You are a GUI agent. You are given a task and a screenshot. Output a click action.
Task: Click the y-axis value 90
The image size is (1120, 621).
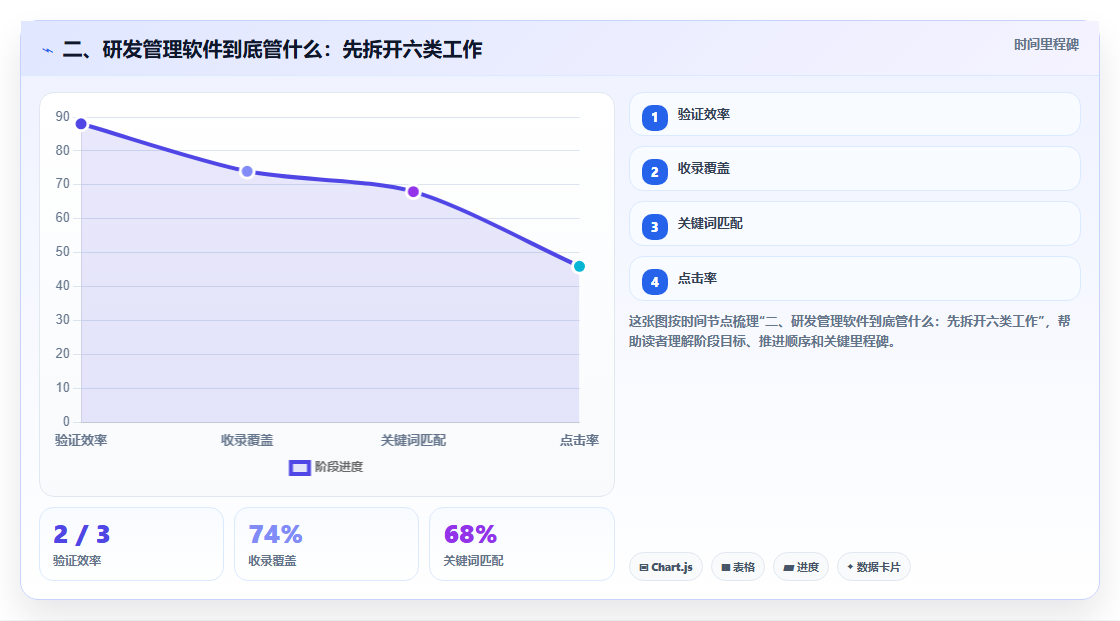click(63, 116)
